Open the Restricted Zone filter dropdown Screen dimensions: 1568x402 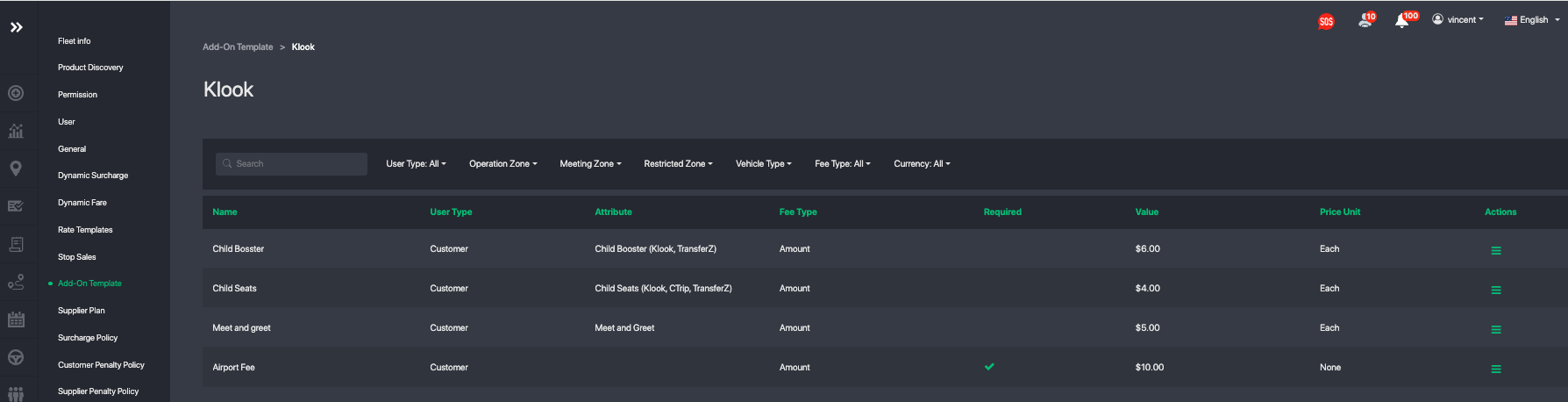point(678,163)
